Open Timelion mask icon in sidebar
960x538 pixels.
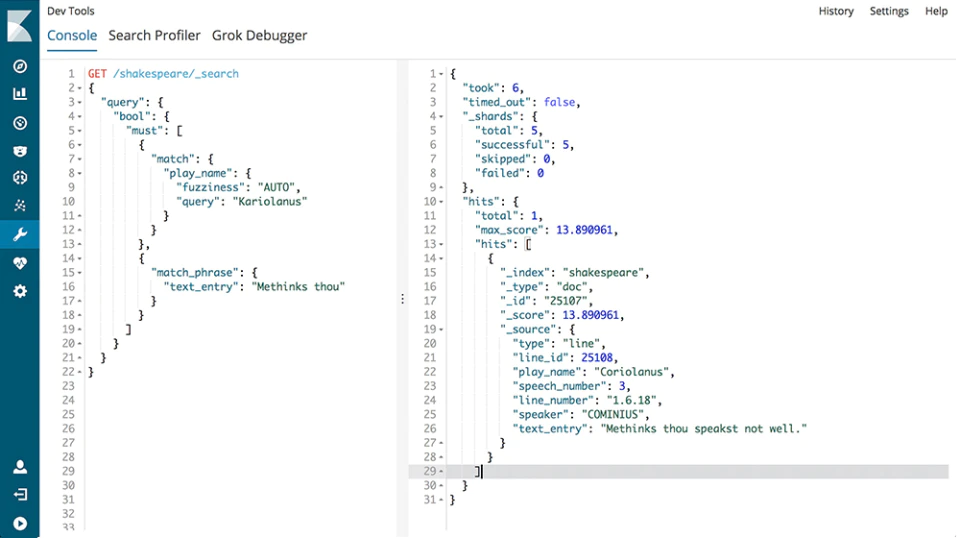(x=20, y=151)
